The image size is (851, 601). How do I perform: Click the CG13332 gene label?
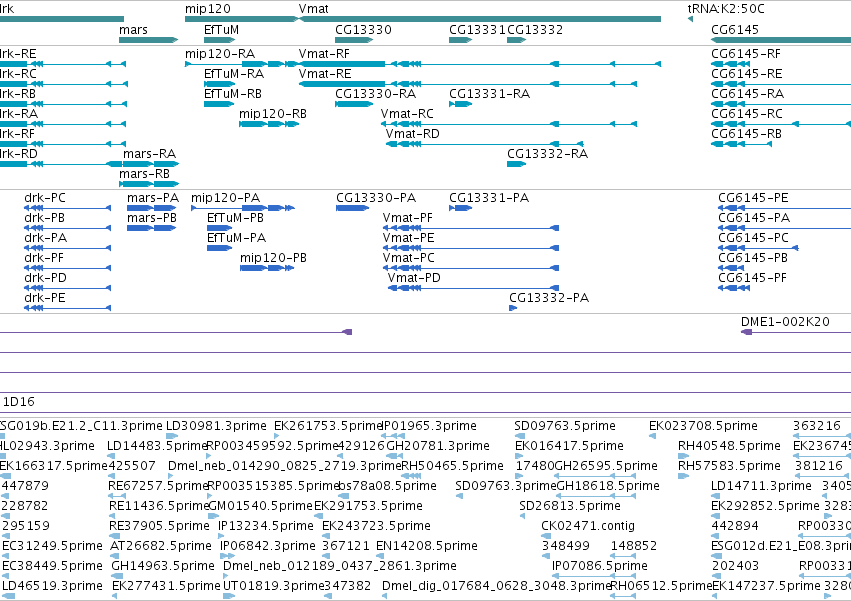pyautogui.click(x=535, y=30)
